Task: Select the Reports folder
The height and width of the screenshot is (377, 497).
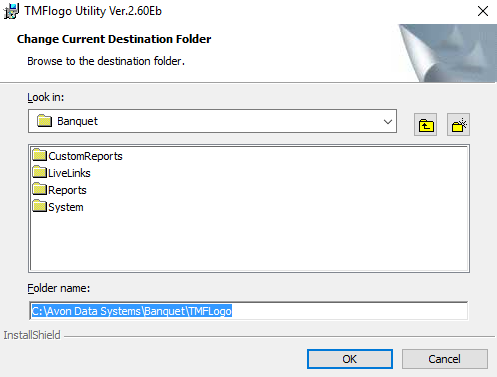Action: coord(60,190)
